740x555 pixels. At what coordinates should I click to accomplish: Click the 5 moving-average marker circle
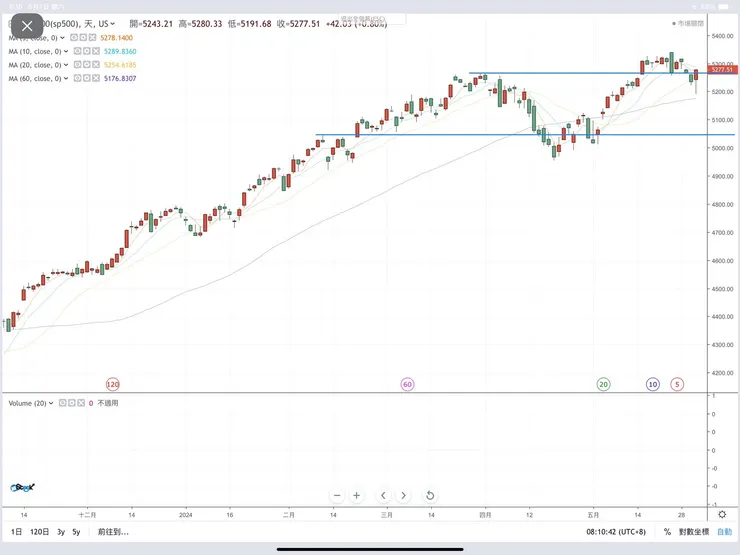click(x=677, y=384)
